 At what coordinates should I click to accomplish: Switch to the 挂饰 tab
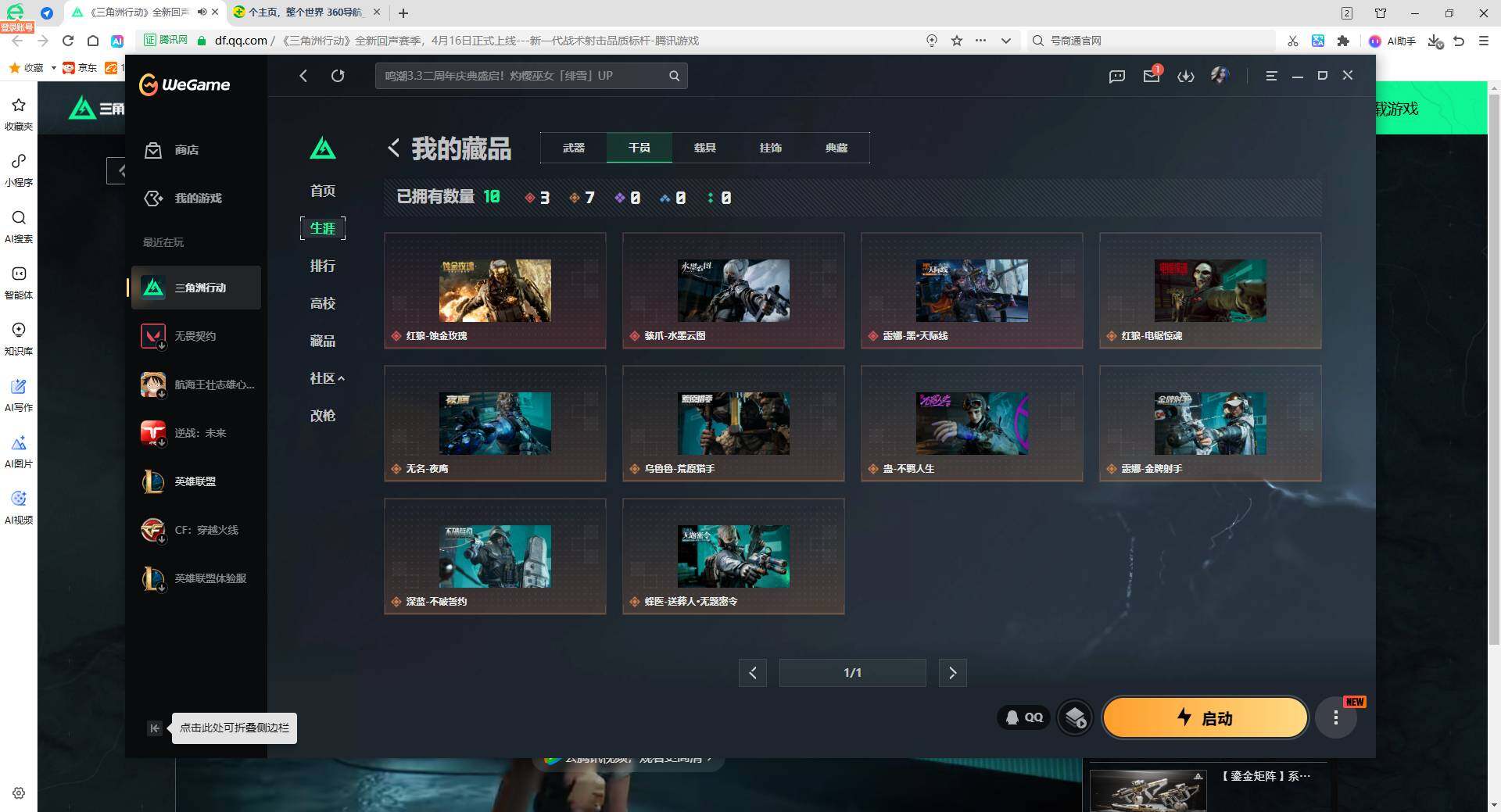tap(771, 148)
